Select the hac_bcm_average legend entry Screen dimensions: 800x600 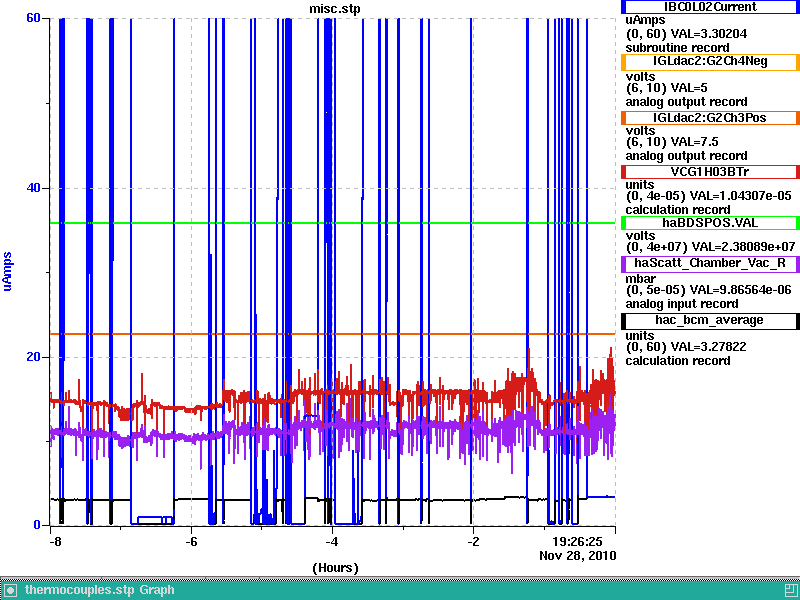point(710,320)
